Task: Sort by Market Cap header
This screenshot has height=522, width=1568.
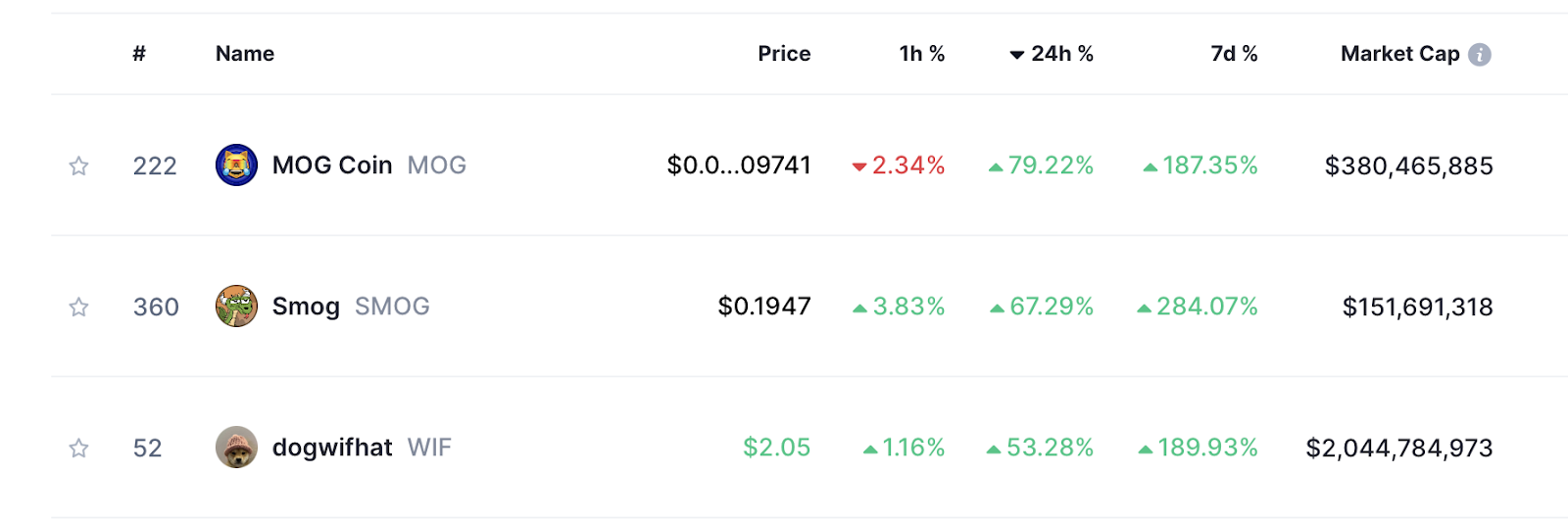Action: 1400,54
